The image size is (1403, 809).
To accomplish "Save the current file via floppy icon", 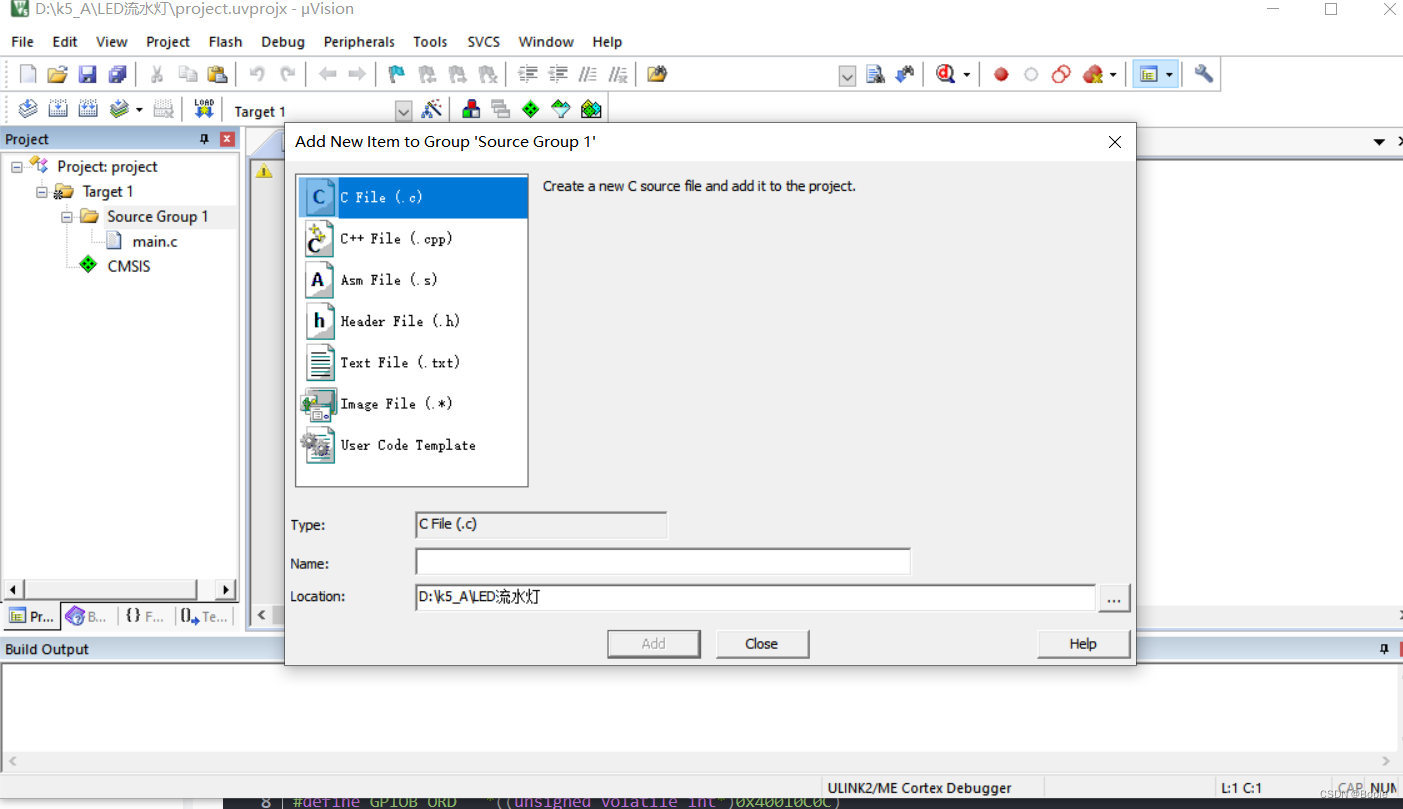I will 87,74.
